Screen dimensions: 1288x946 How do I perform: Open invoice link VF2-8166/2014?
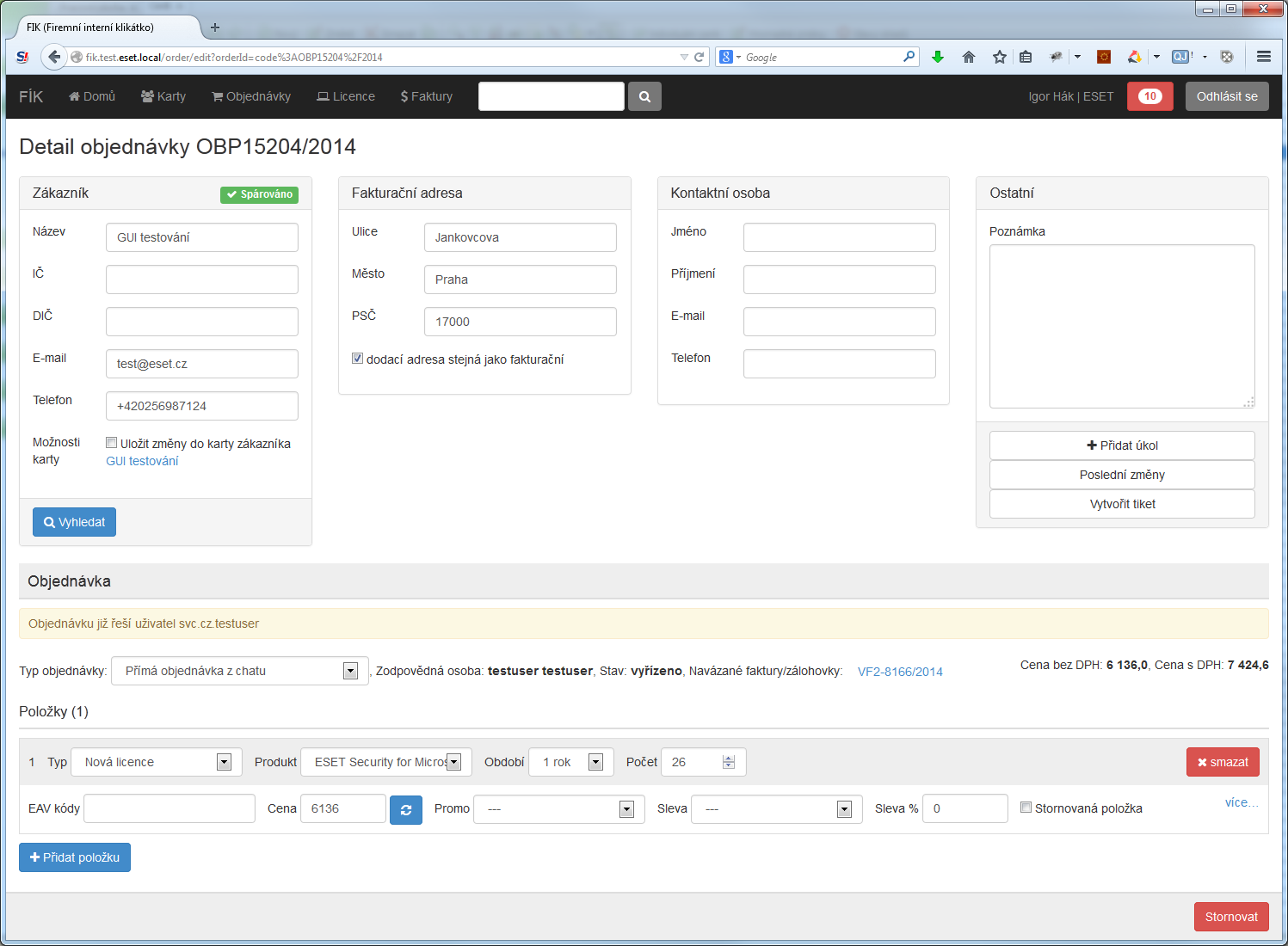pos(900,672)
